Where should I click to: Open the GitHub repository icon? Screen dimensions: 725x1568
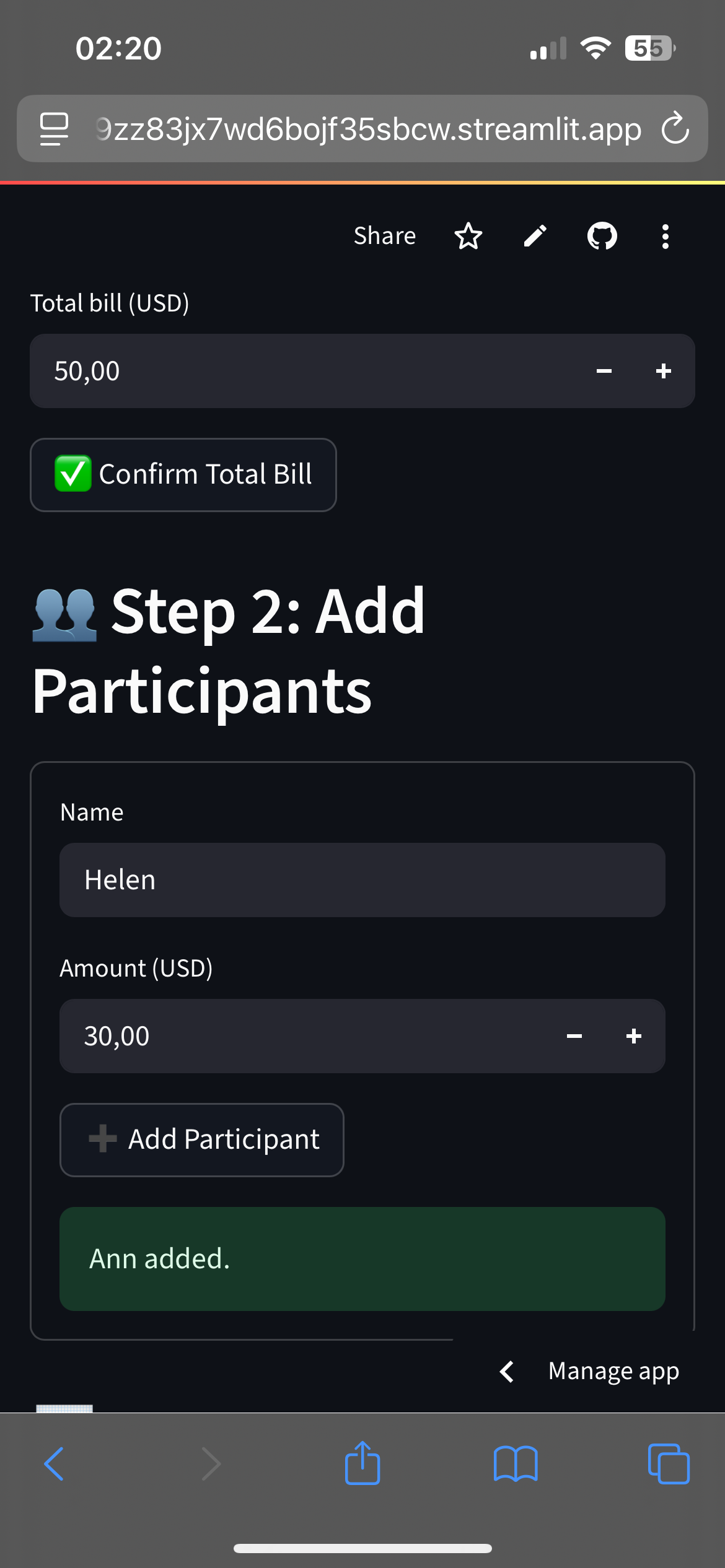pyautogui.click(x=602, y=236)
